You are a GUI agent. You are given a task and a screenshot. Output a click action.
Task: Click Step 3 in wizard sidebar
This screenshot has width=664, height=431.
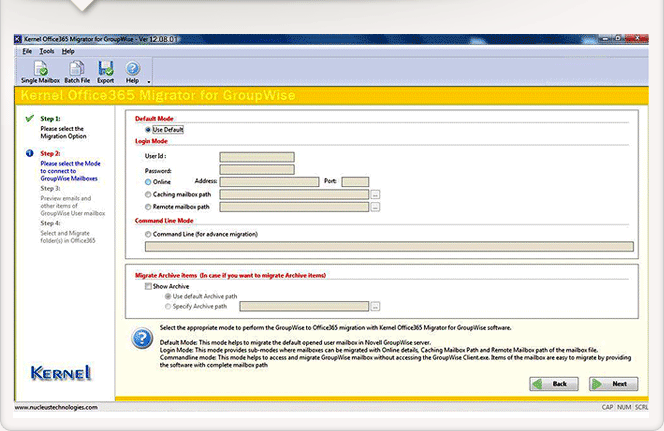50,188
